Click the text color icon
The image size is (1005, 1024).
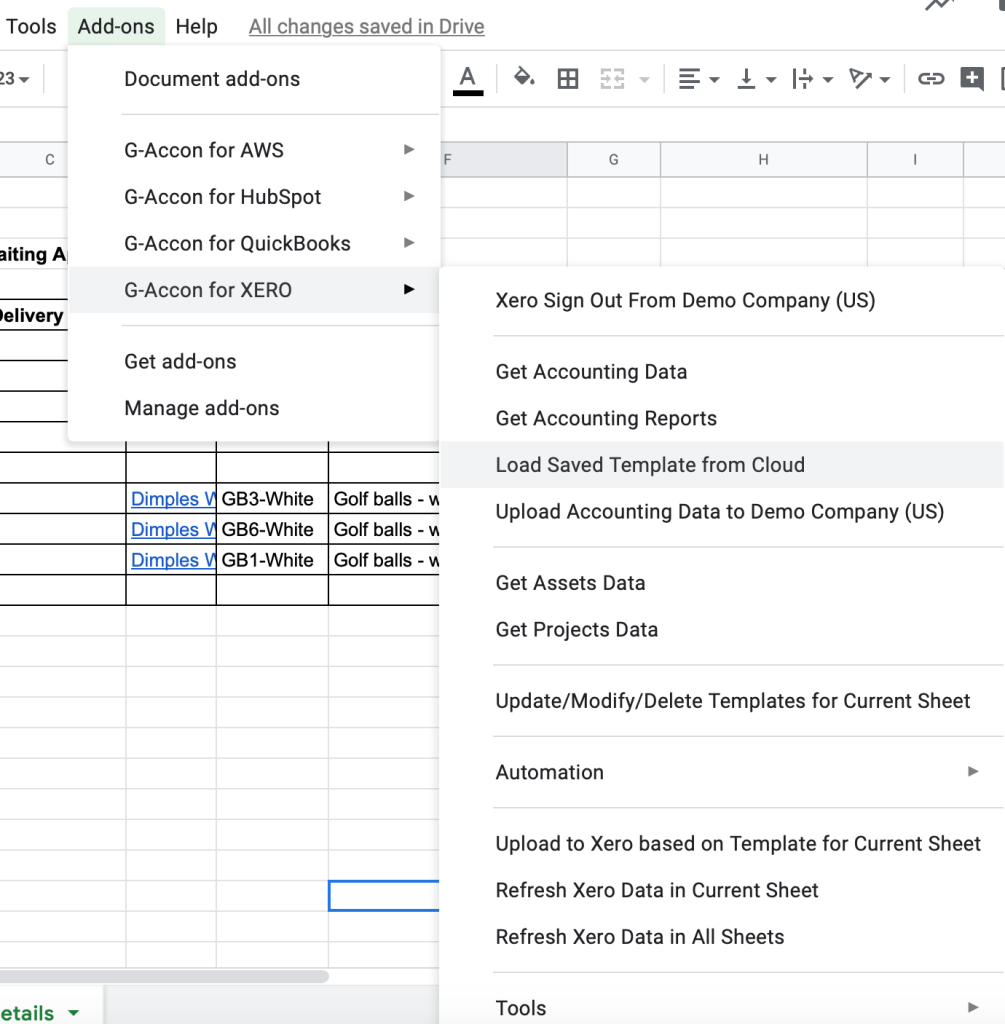[x=468, y=79]
